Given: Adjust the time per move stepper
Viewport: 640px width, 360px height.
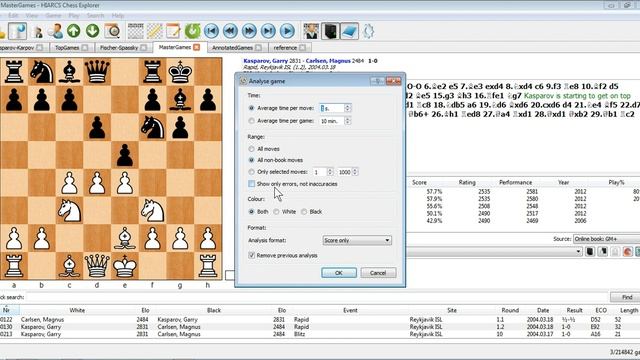Looking at the screenshot, I should pyautogui.click(x=347, y=108).
